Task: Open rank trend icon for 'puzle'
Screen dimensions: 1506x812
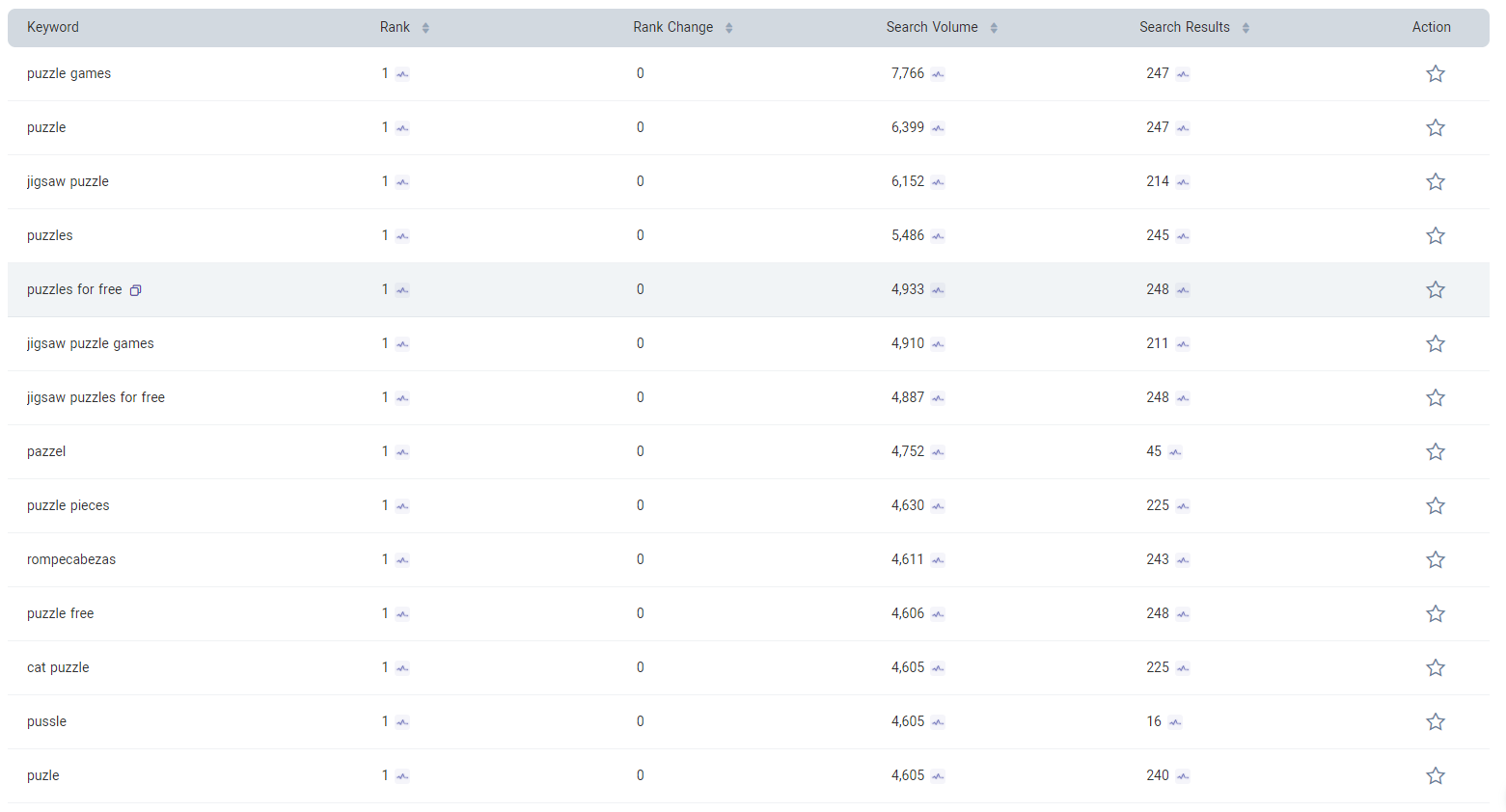Action: [402, 776]
